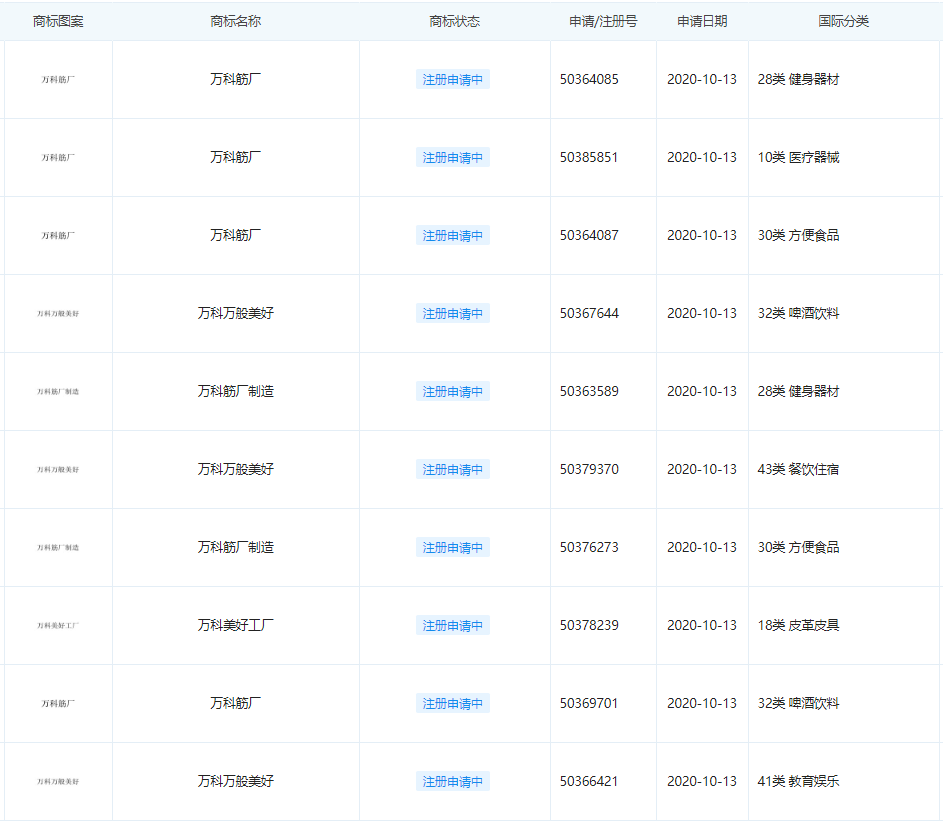
Task: Select the 18类 皮革皮具 class cell
Action: point(798,625)
